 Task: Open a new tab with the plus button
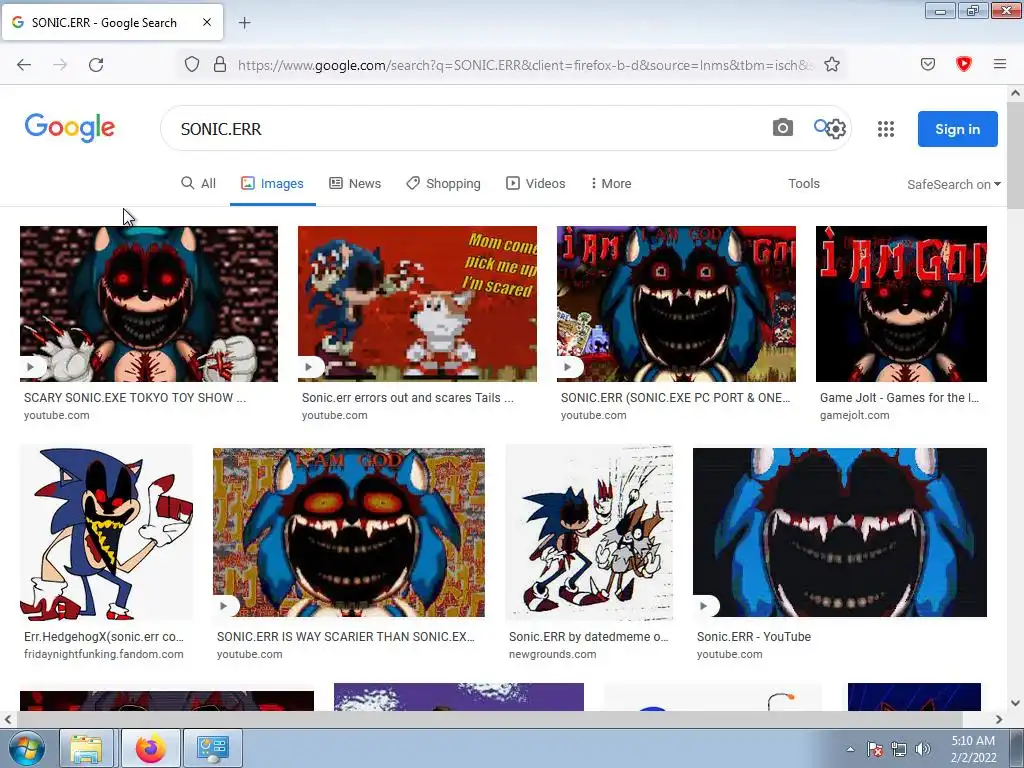tap(244, 23)
